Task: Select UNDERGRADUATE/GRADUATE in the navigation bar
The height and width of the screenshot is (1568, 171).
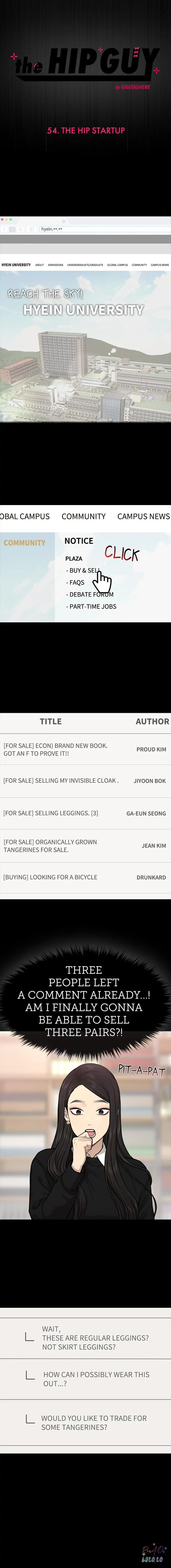Action: point(85,265)
